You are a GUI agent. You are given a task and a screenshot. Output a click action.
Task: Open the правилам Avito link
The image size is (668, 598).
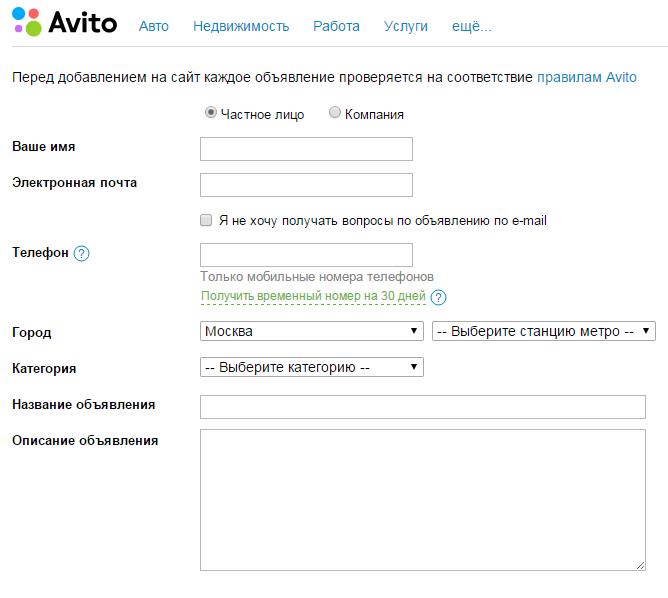[587, 78]
